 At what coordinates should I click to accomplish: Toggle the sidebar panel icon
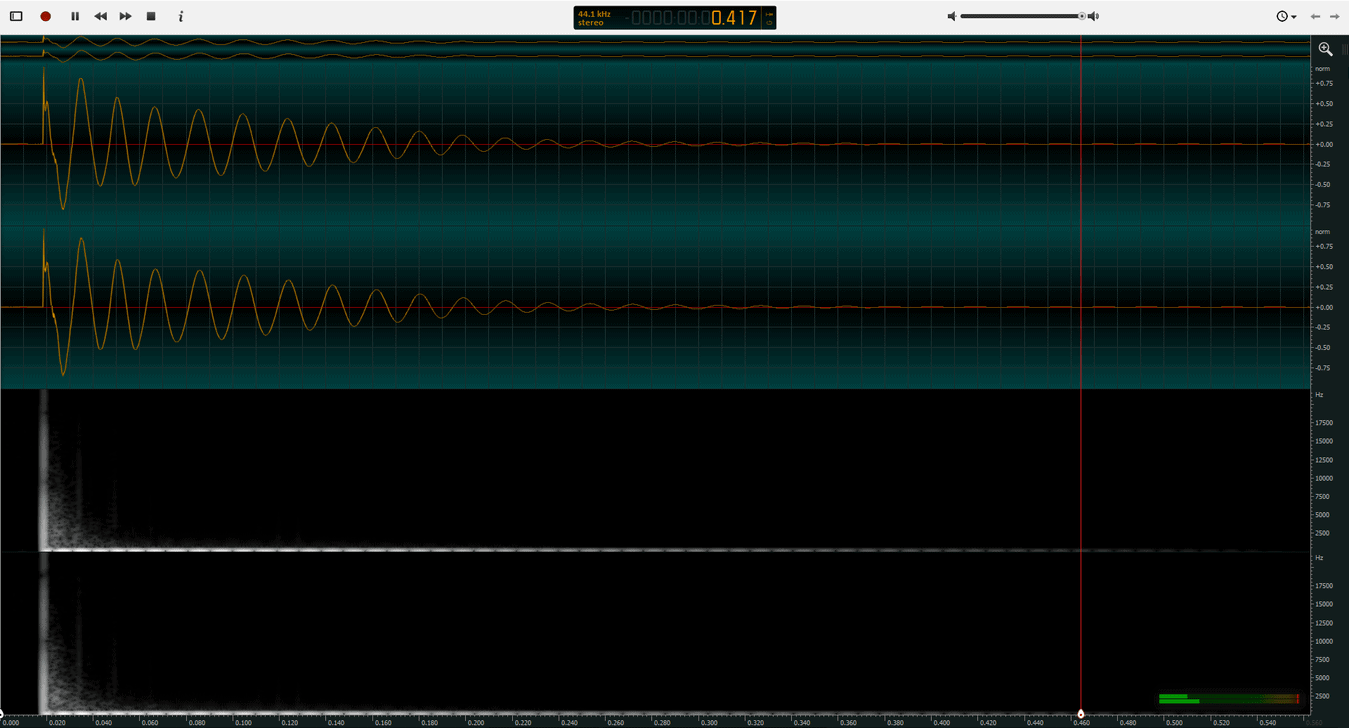[x=16, y=16]
